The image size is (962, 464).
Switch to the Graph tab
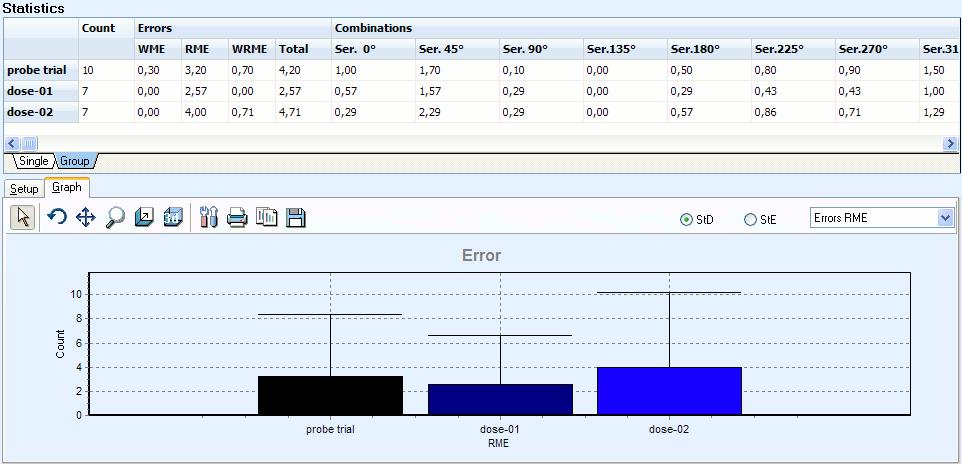point(67,187)
